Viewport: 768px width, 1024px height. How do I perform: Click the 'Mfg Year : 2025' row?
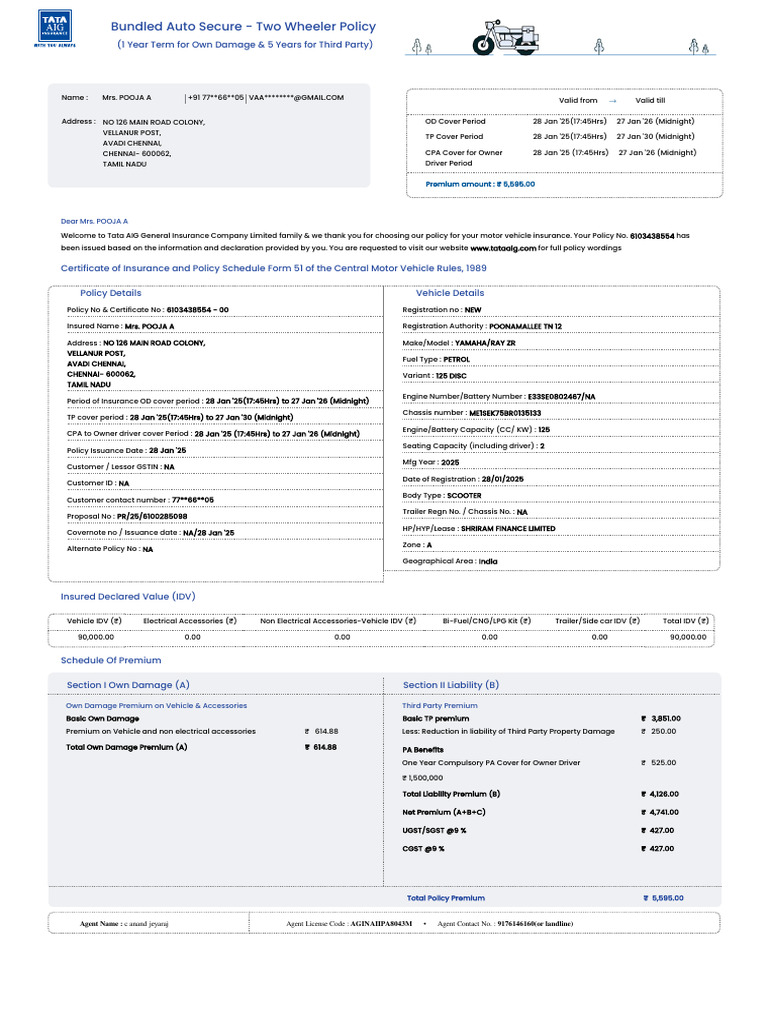coord(430,462)
